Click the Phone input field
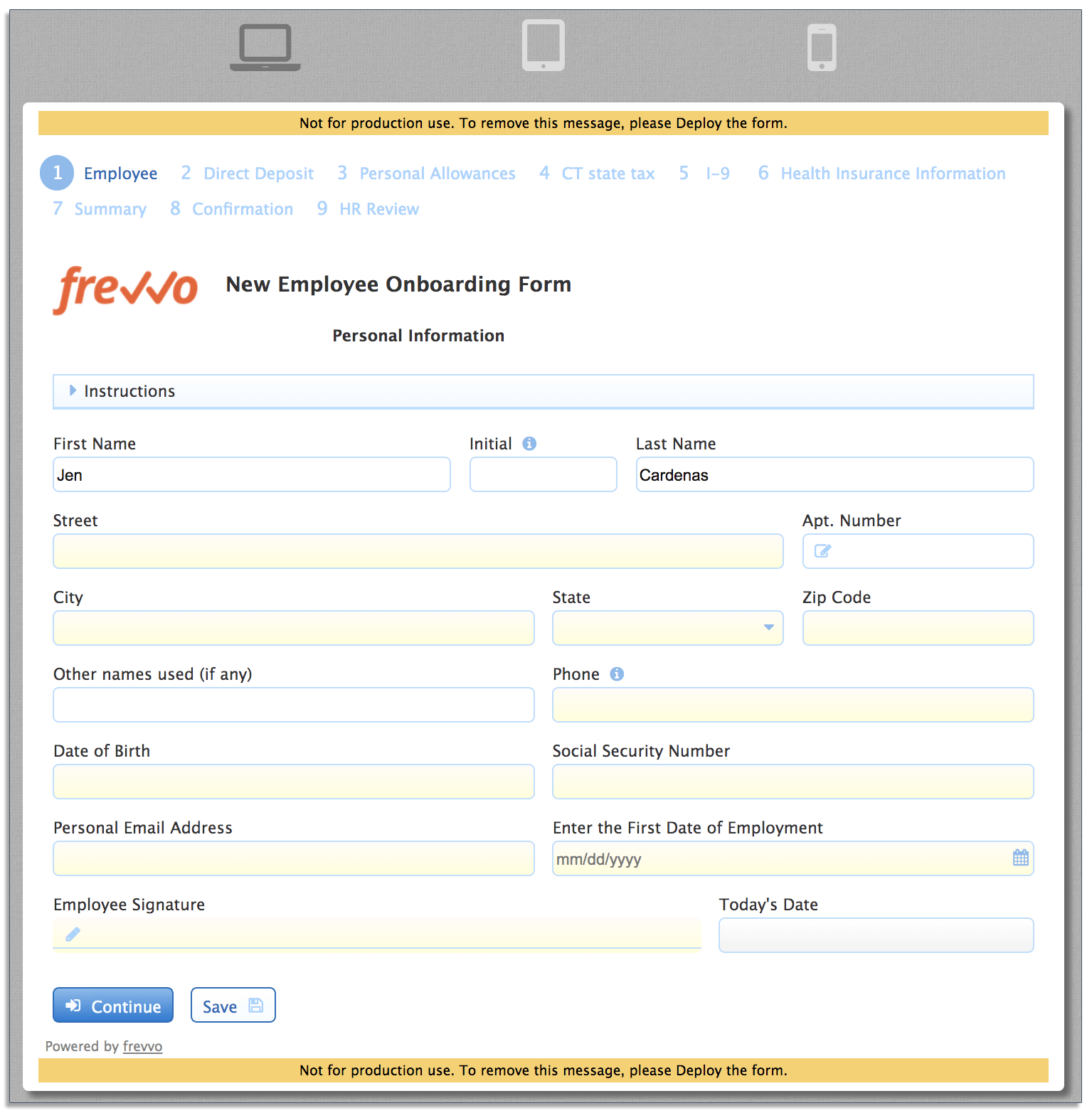This screenshot has width=1092, height=1113. pyautogui.click(x=793, y=705)
